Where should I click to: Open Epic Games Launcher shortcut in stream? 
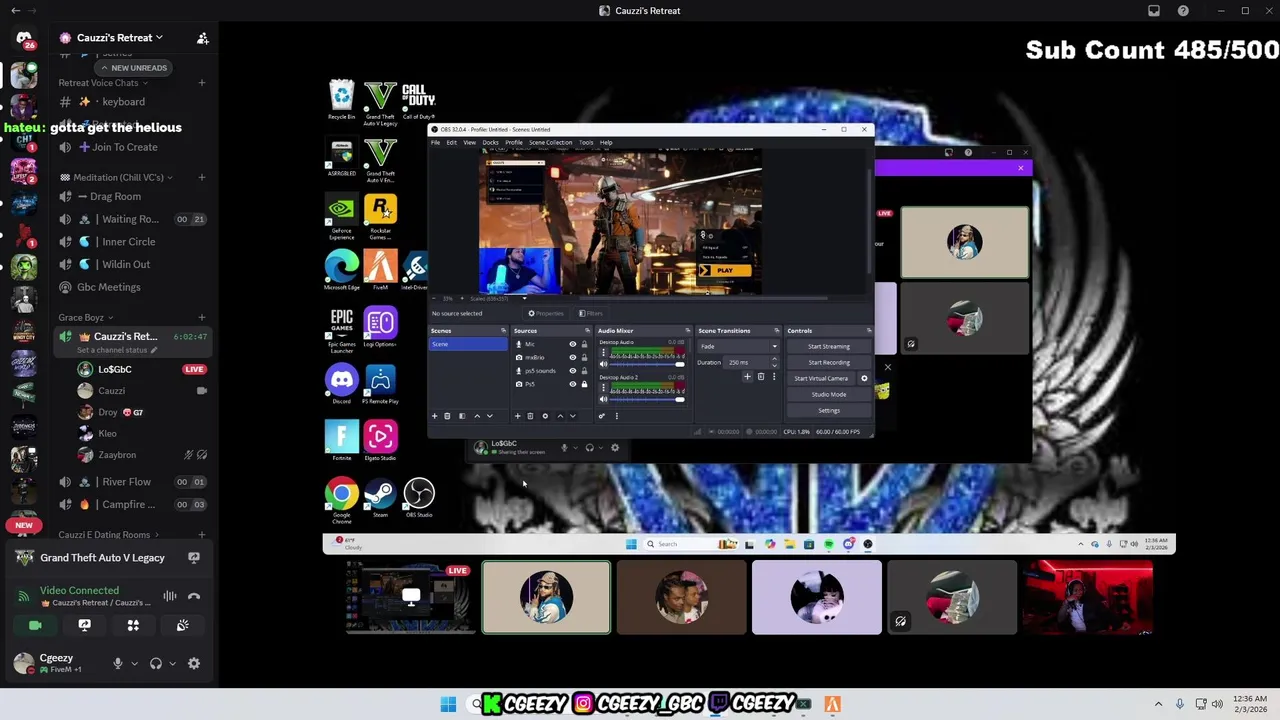pyautogui.click(x=341, y=331)
